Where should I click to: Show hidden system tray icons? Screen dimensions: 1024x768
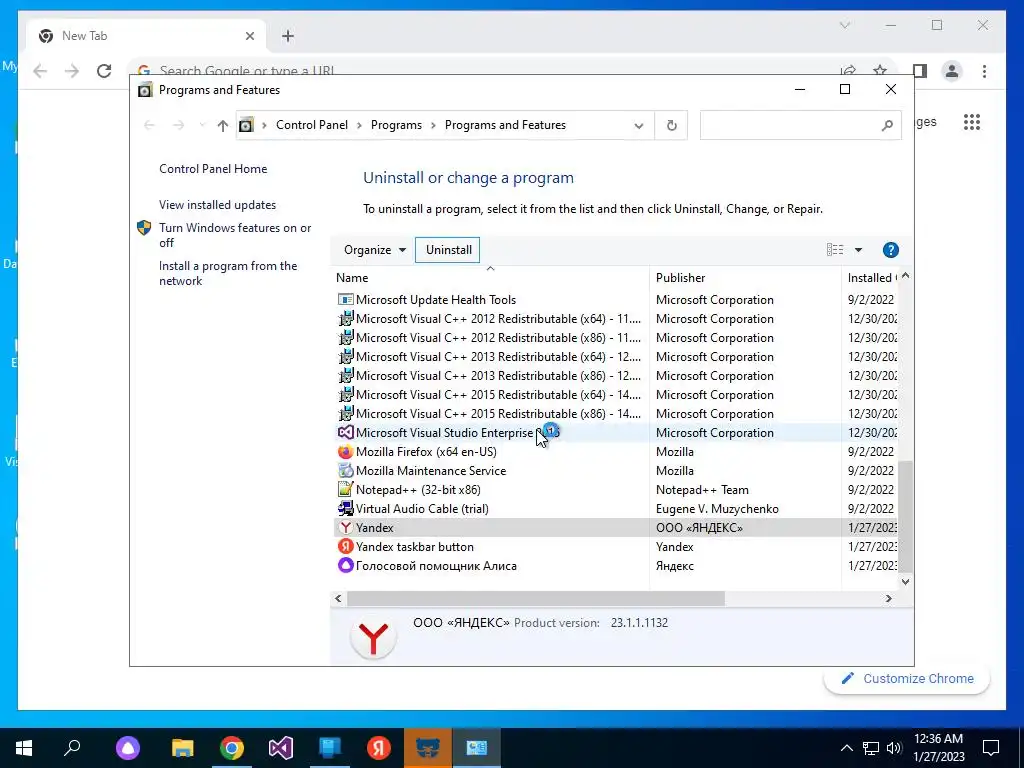point(846,748)
